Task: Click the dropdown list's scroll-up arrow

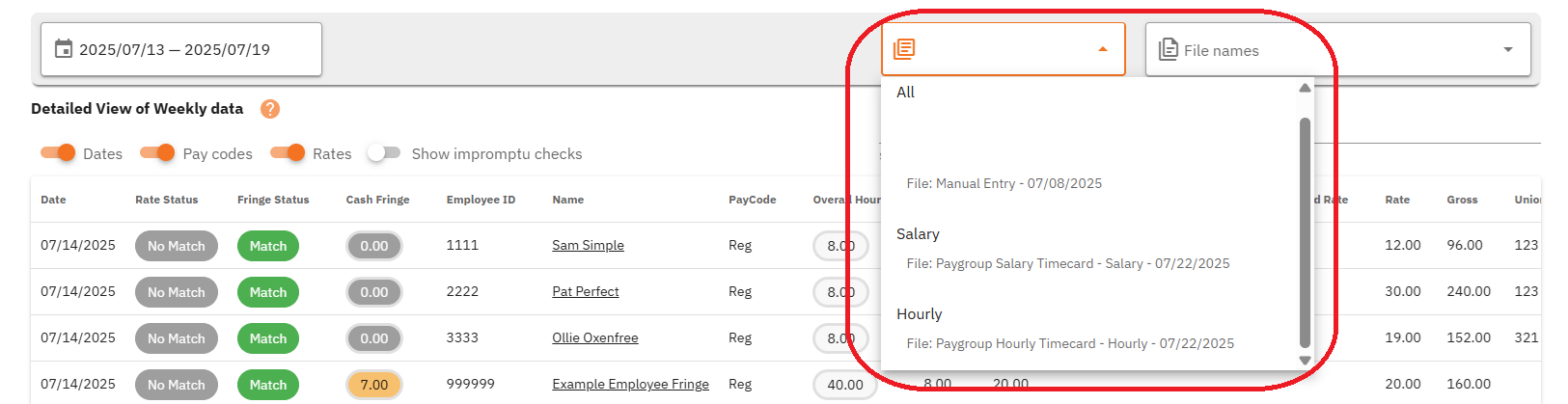Action: point(1305,88)
